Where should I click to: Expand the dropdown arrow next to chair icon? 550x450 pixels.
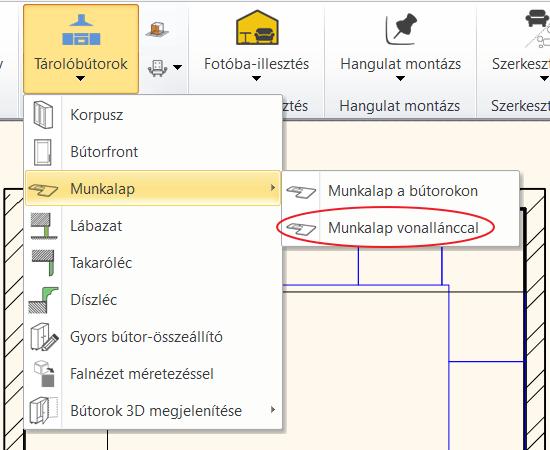click(x=178, y=67)
